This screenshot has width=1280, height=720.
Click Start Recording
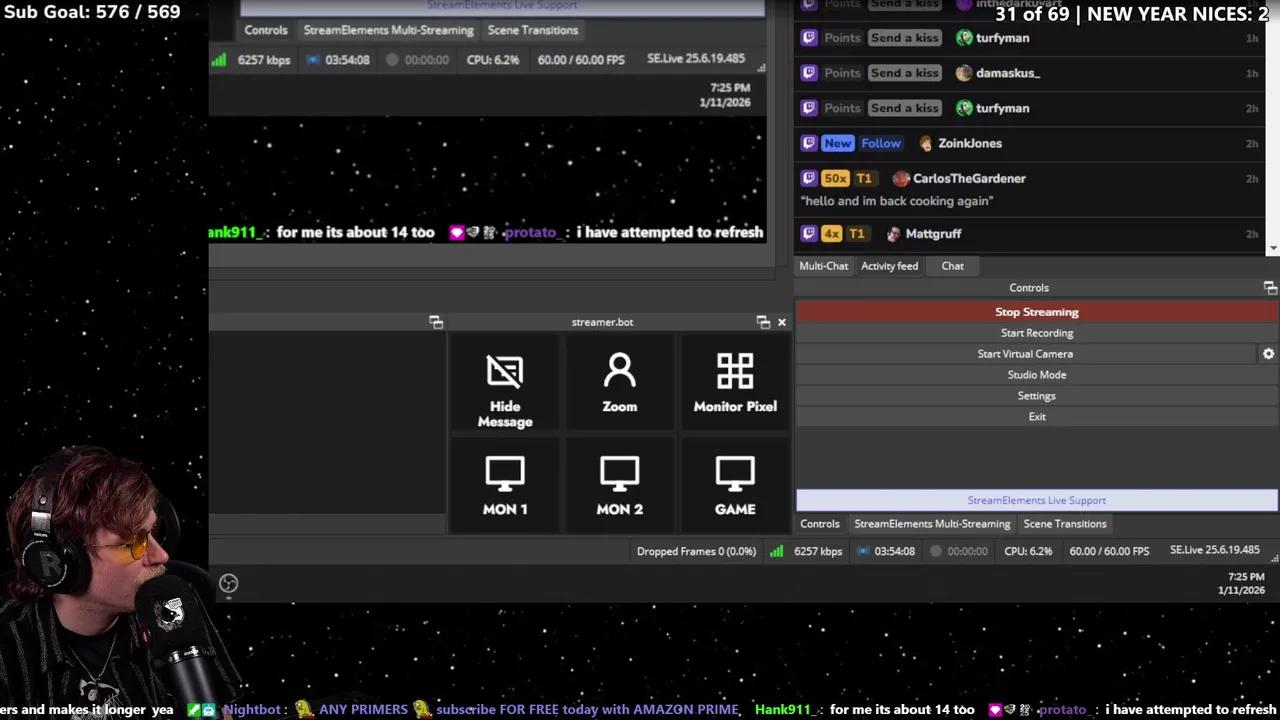tap(1036, 332)
